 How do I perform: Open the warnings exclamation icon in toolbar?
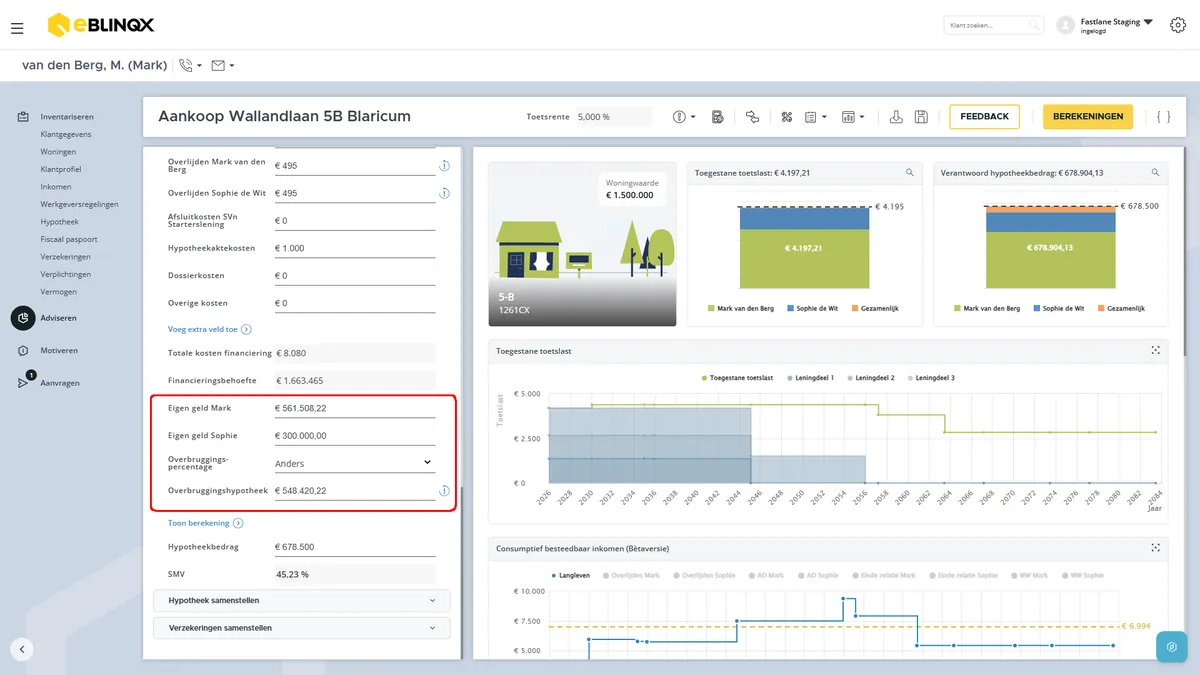tap(680, 117)
